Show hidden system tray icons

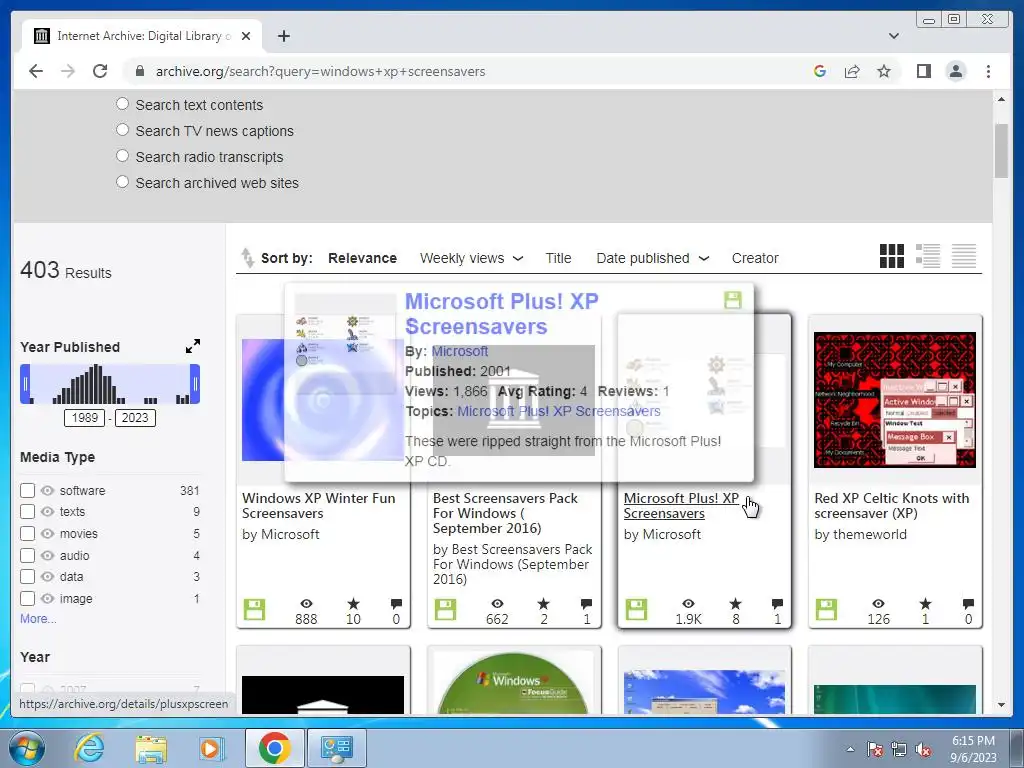click(x=850, y=749)
